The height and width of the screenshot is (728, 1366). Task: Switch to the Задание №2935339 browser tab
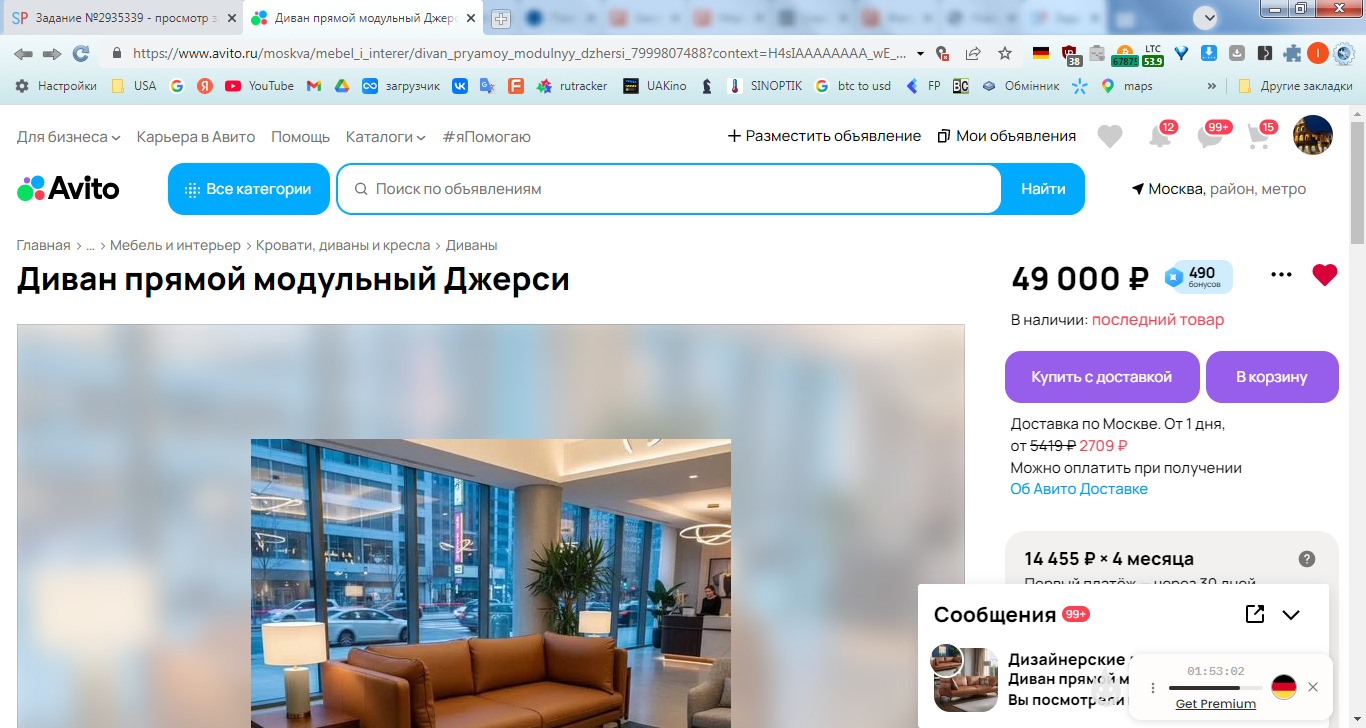(x=123, y=18)
